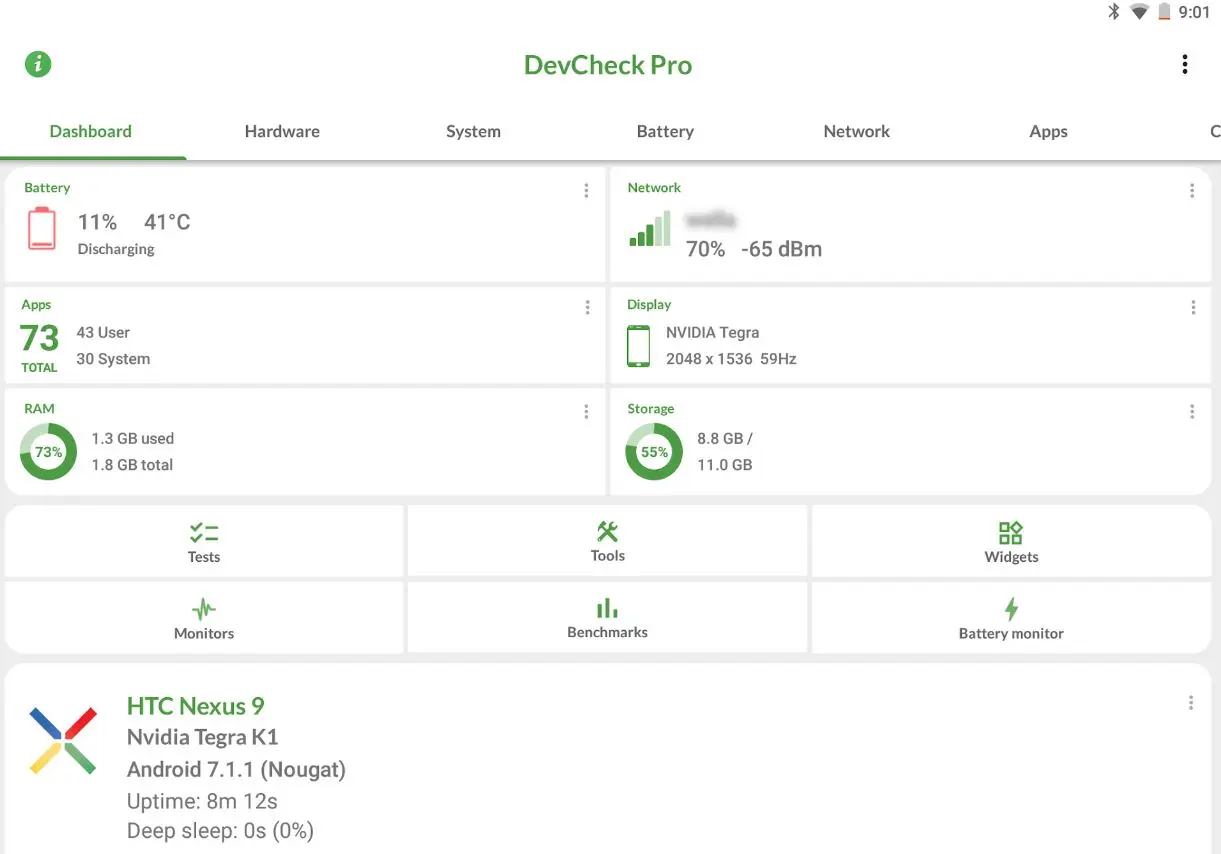
Task: Select the Apps tab
Action: tap(1048, 131)
